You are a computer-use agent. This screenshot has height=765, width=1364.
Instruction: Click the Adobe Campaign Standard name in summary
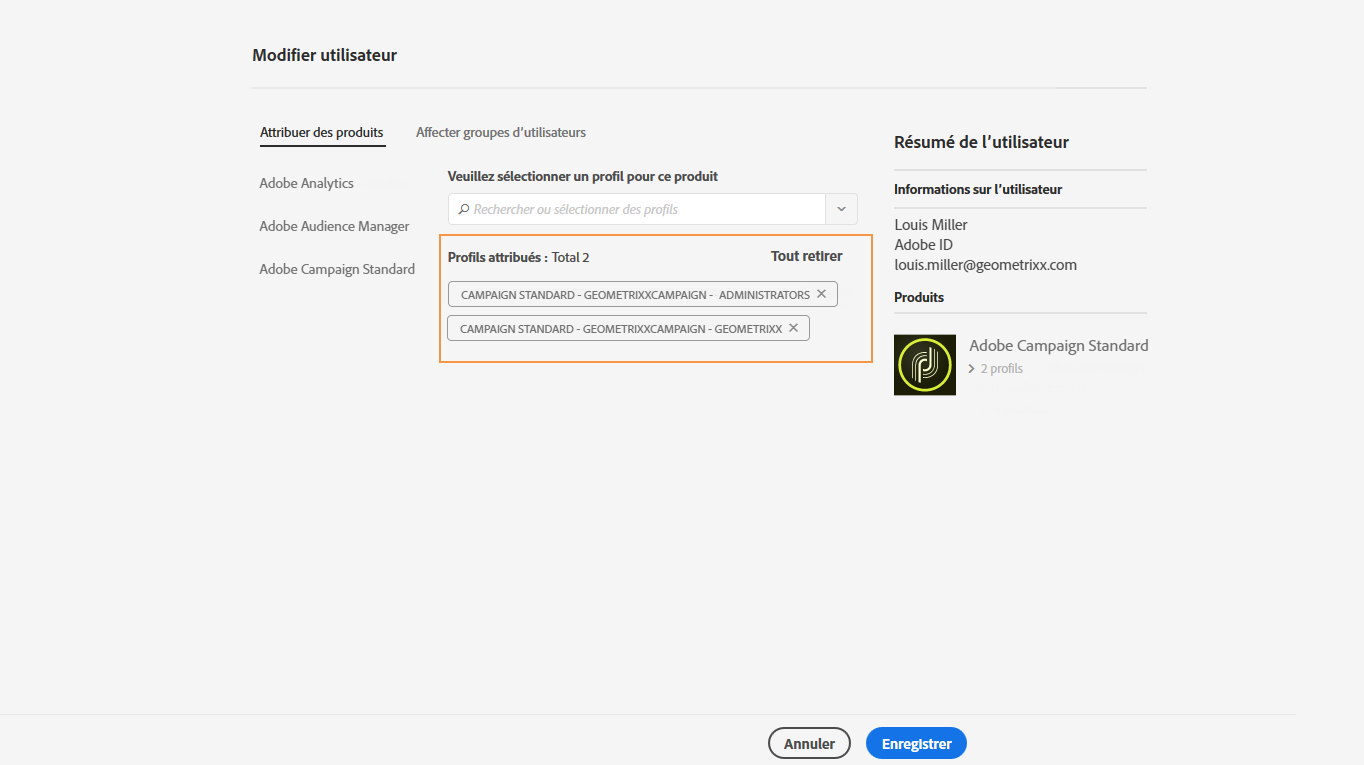pyautogui.click(x=1059, y=346)
